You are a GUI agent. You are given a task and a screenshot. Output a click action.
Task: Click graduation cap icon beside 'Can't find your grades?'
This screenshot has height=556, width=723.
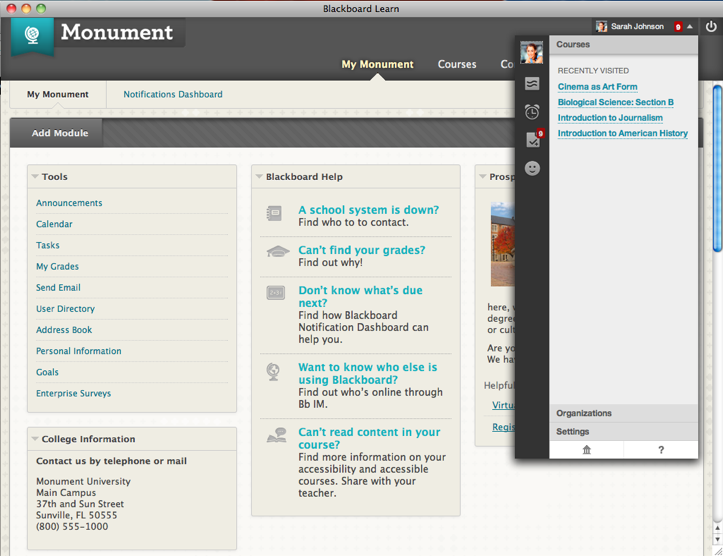pyautogui.click(x=278, y=251)
